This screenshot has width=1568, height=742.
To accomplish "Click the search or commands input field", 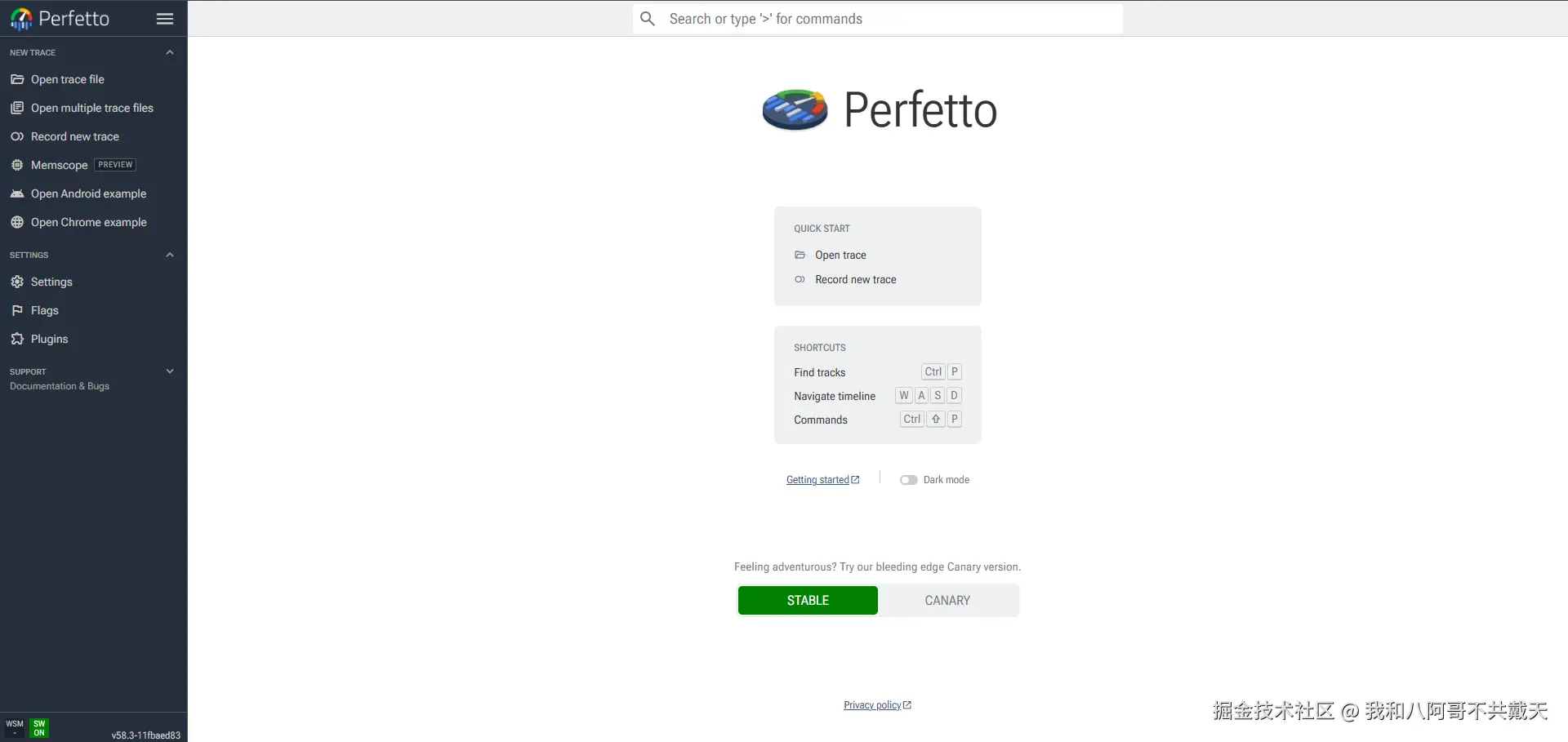I will (x=878, y=19).
